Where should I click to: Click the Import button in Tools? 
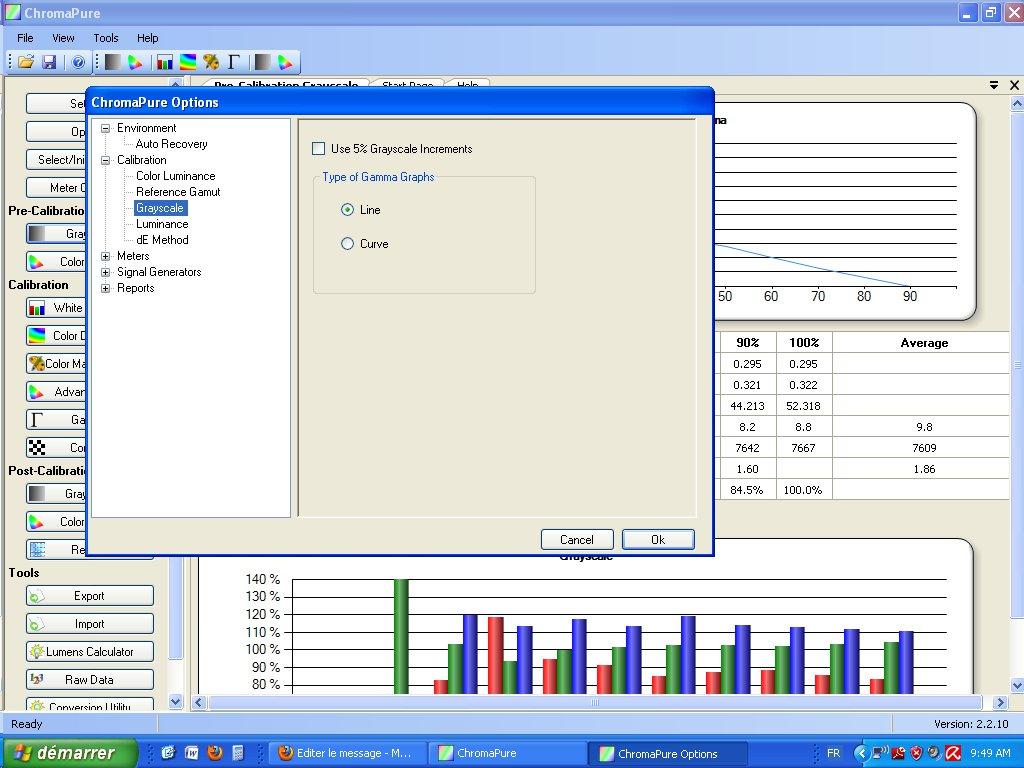coord(90,624)
